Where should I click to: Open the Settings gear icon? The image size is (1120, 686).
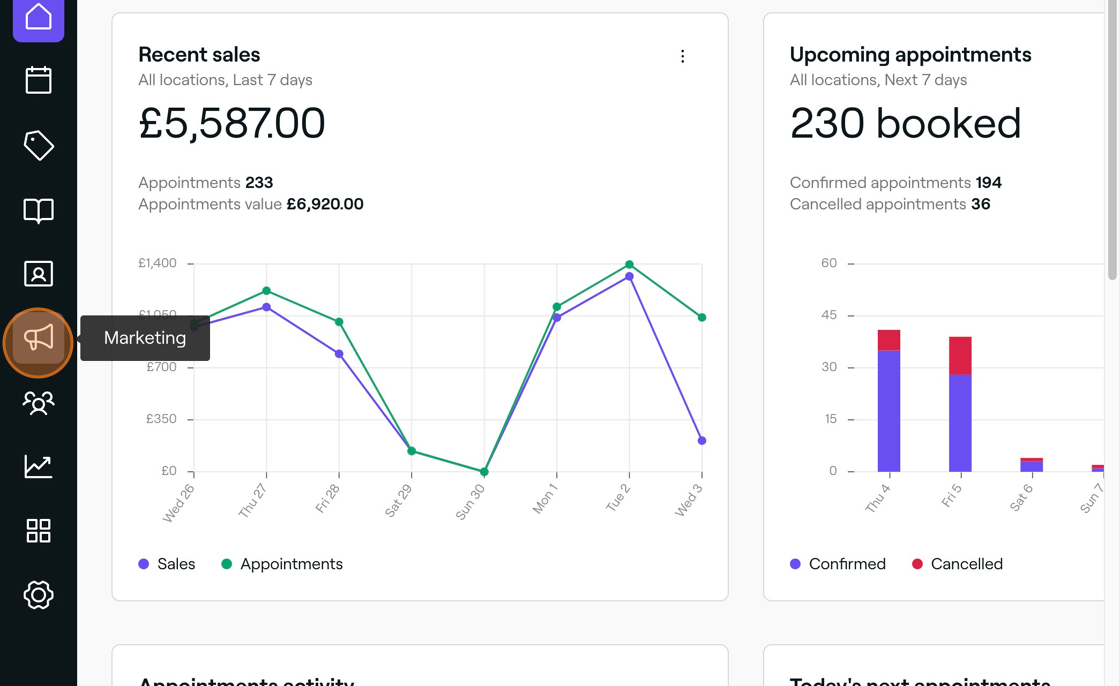click(x=39, y=595)
